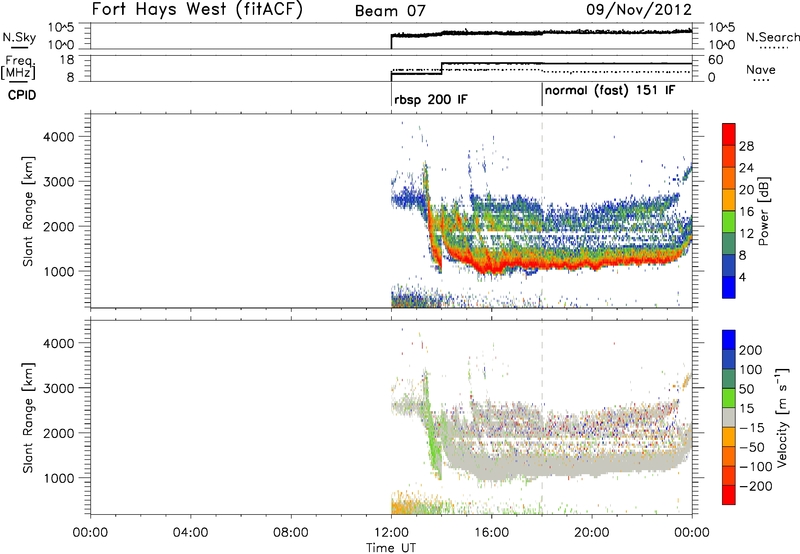Select the "Beam 07" label
Screen dimensions: 800x554
390,11
